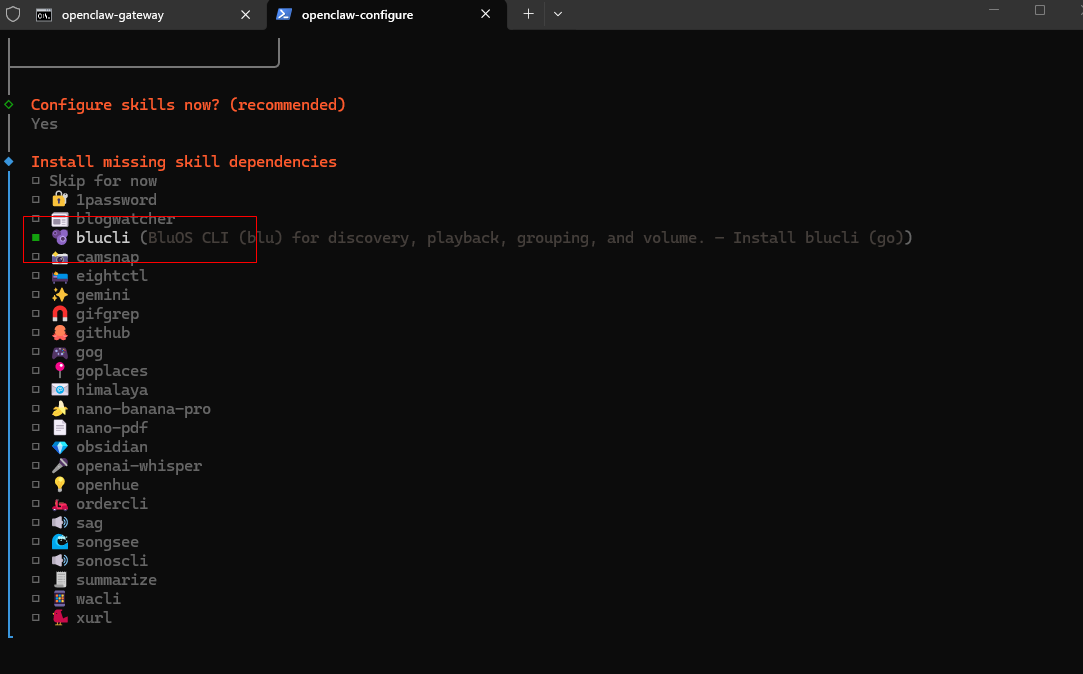Click the github octopus emoji icon
The width and height of the screenshot is (1083, 674).
click(60, 333)
